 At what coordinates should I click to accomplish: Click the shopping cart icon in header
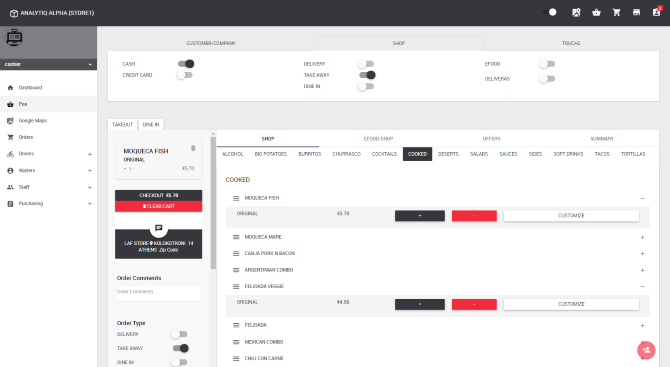pos(616,13)
